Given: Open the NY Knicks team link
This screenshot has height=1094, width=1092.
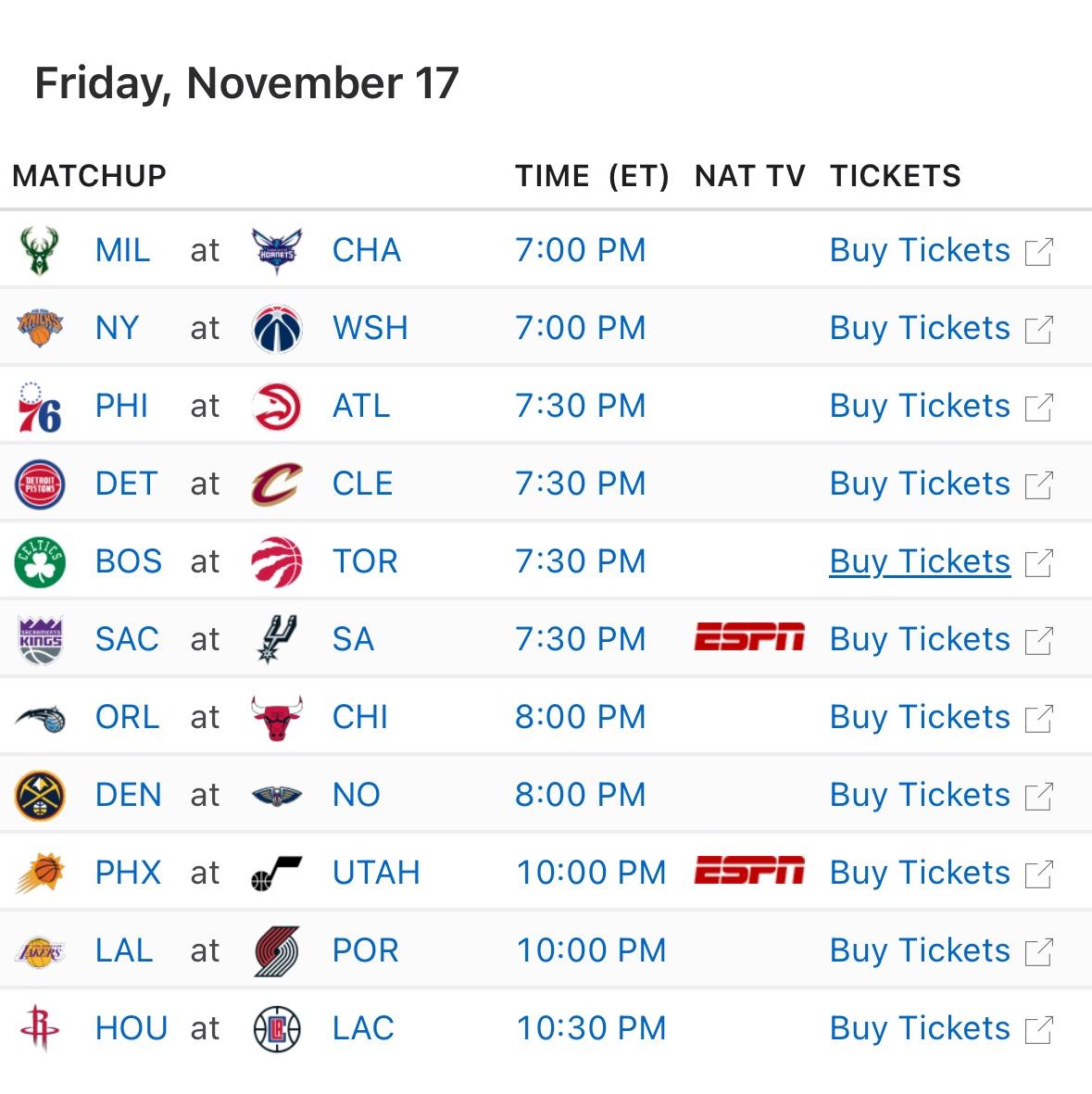Looking at the screenshot, I should pyautogui.click(x=117, y=329).
